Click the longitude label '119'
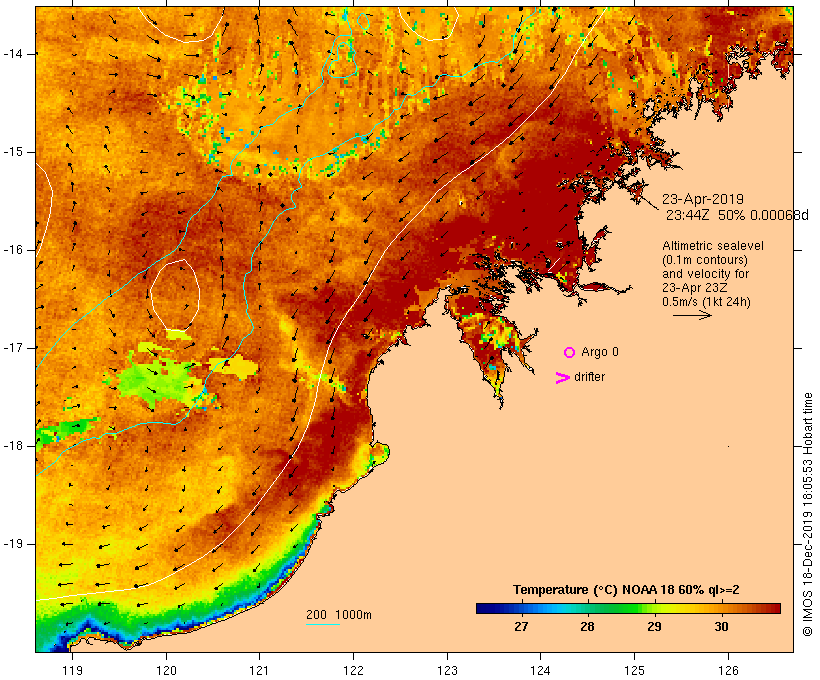The image size is (820, 680). pos(72,671)
